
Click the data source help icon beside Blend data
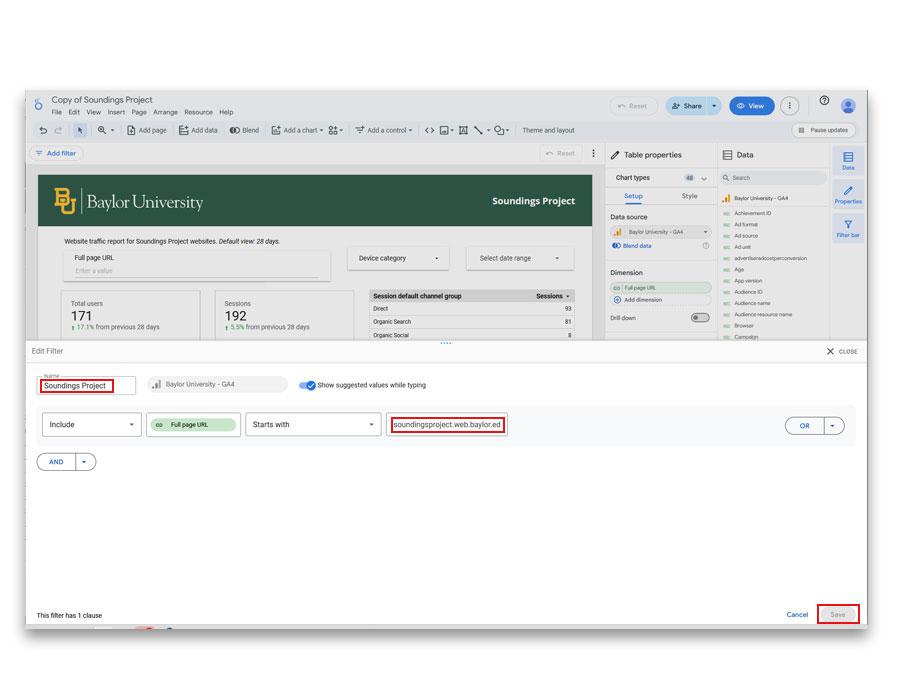(x=706, y=246)
